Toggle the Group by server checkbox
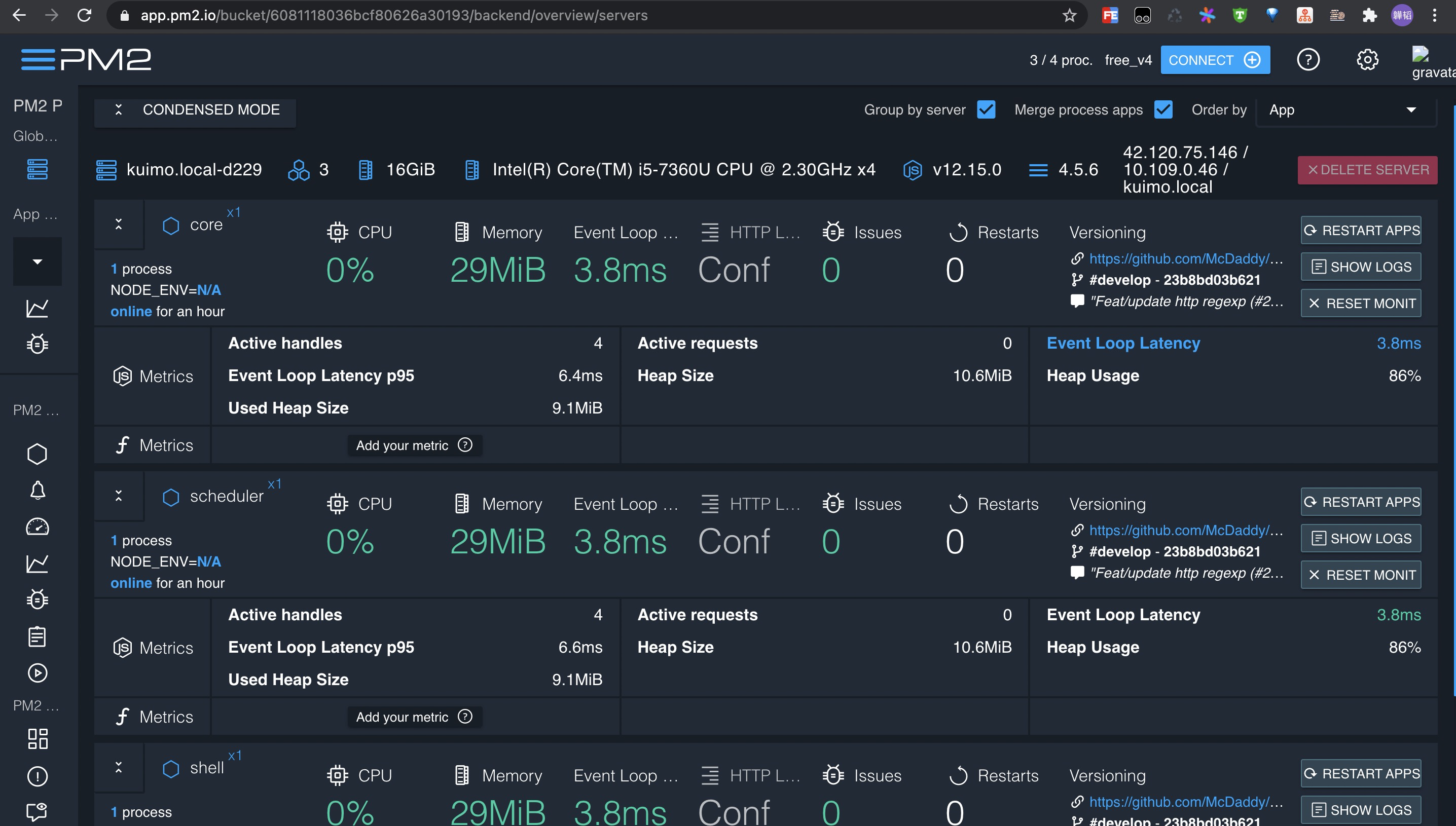The image size is (1456, 826). (986, 109)
